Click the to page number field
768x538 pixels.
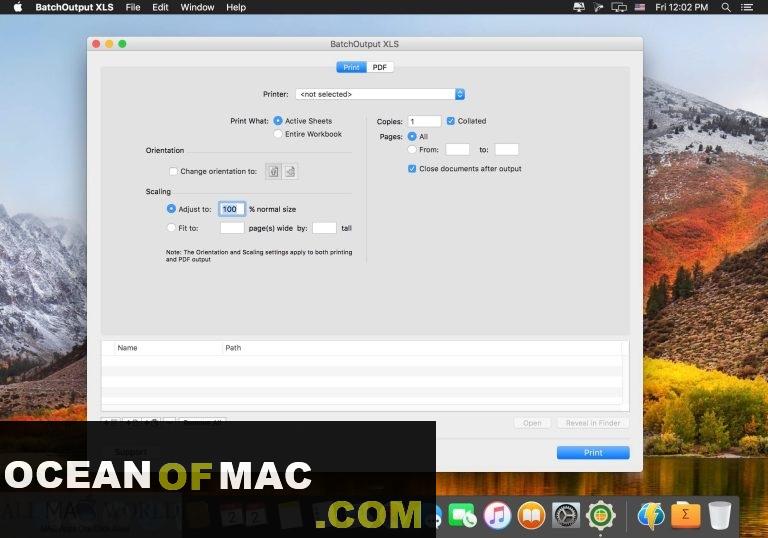pos(506,149)
